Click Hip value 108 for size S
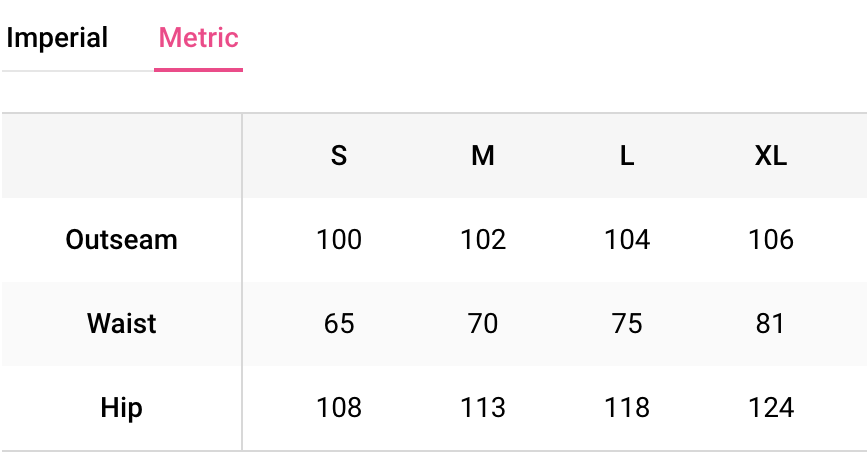 point(339,408)
